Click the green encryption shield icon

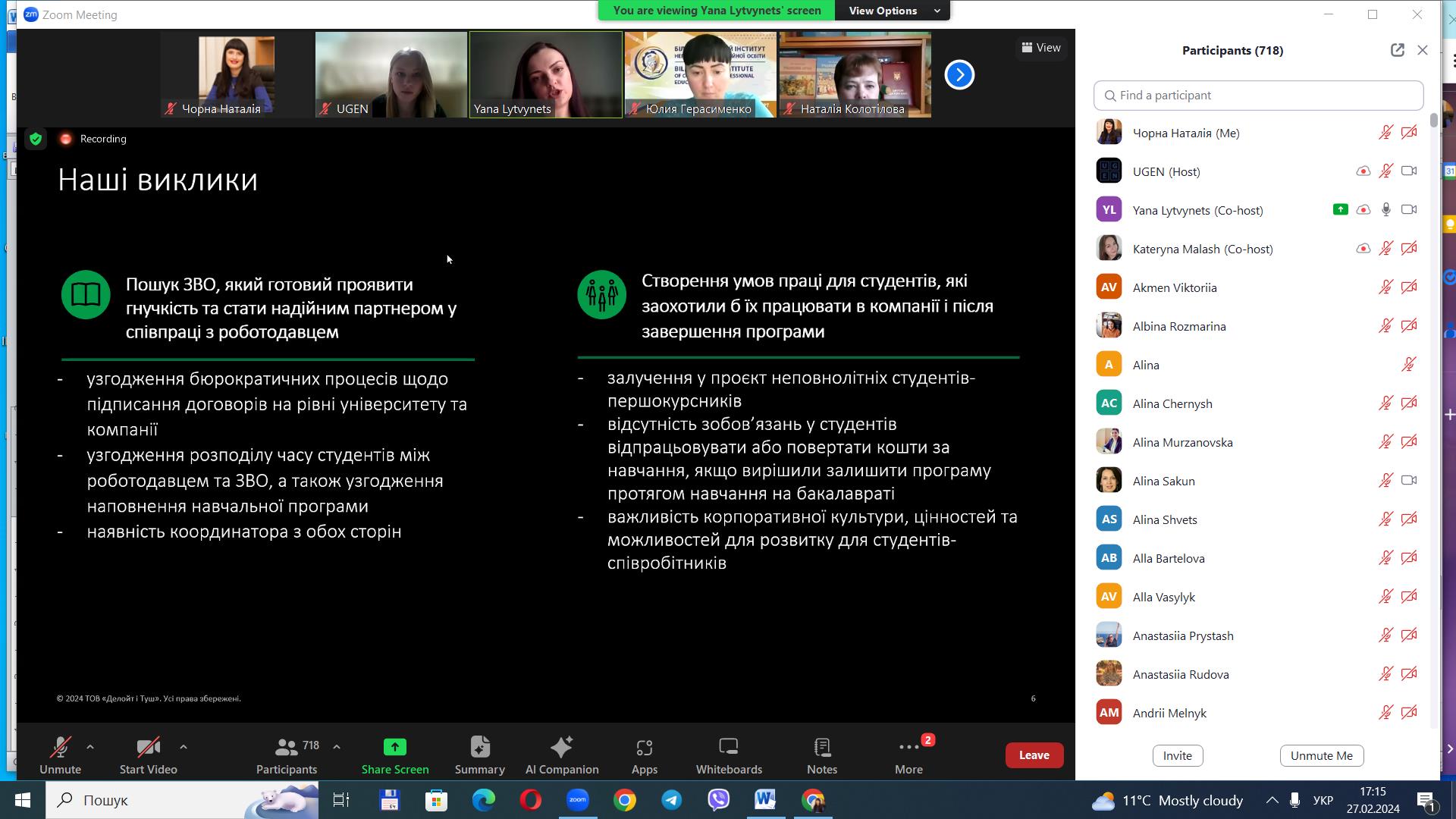(x=36, y=139)
